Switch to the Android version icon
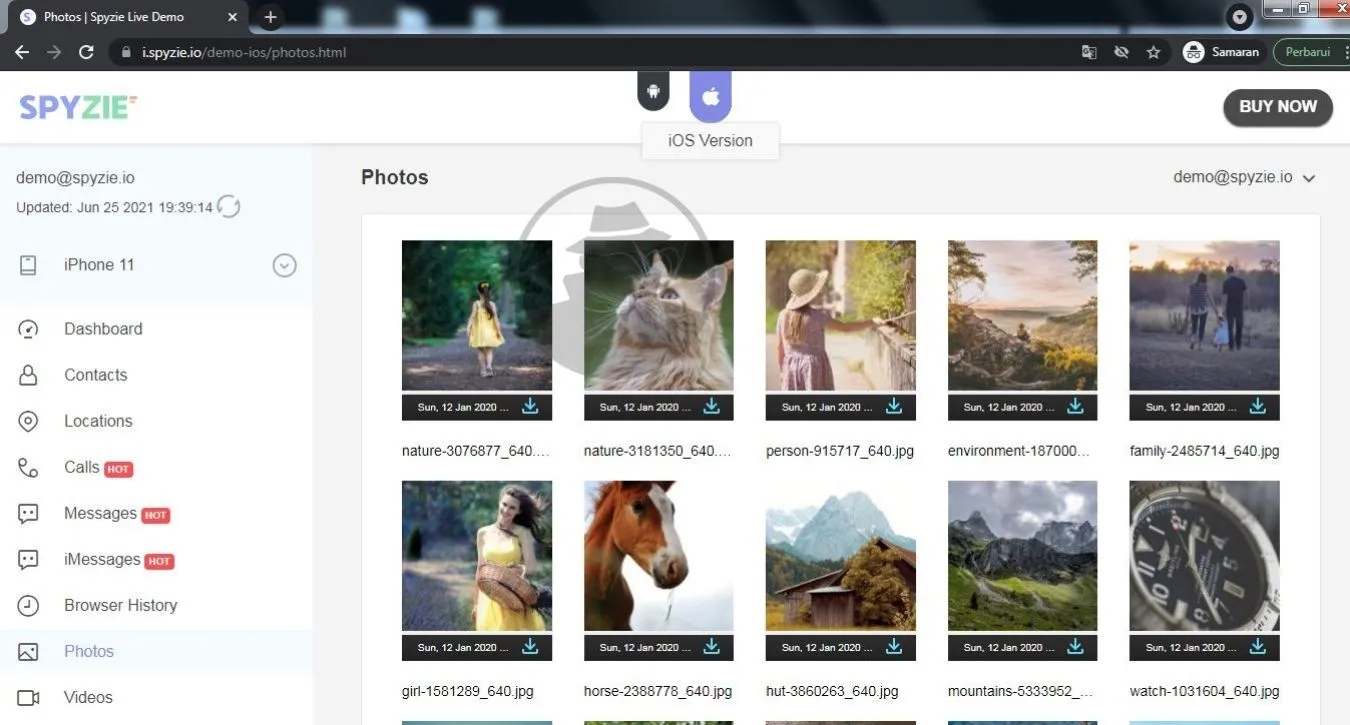1350x725 pixels. (653, 91)
